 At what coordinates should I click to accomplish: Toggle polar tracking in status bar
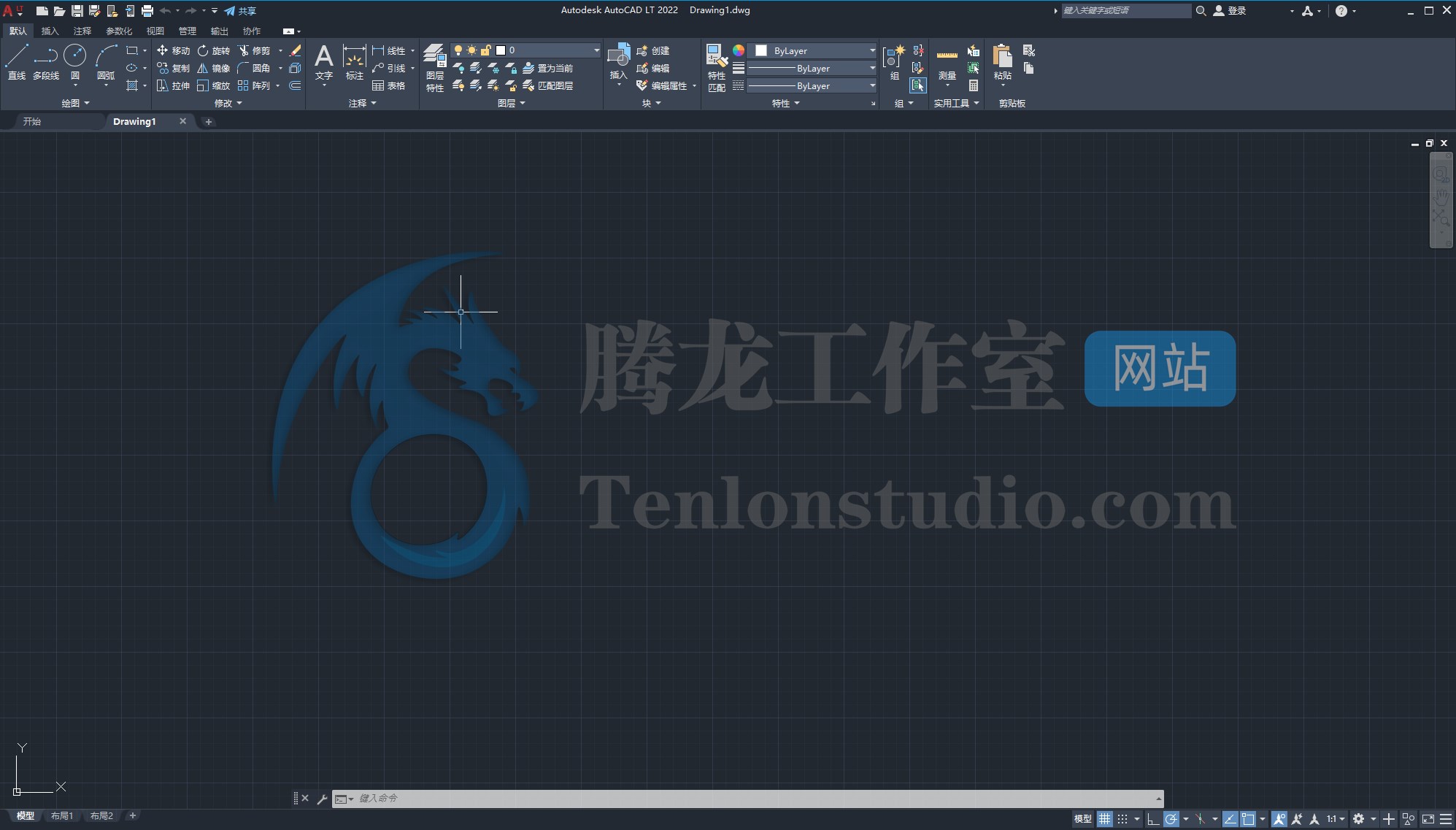click(1171, 819)
